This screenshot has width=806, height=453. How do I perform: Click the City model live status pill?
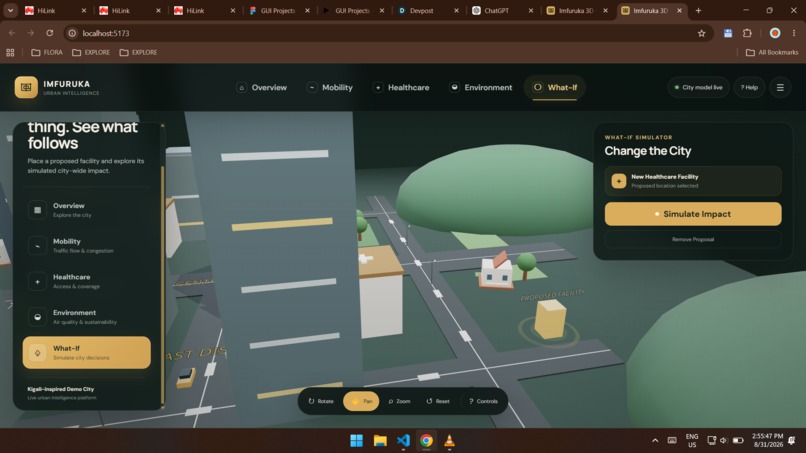pyautogui.click(x=698, y=87)
